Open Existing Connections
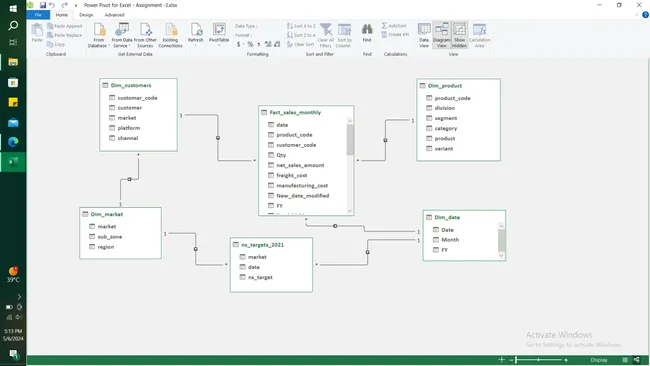The width and height of the screenshot is (650, 366). coord(170,35)
